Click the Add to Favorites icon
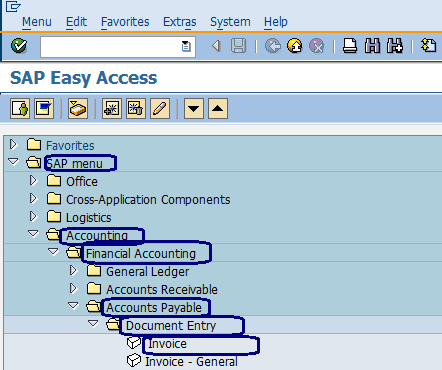 coord(112,108)
